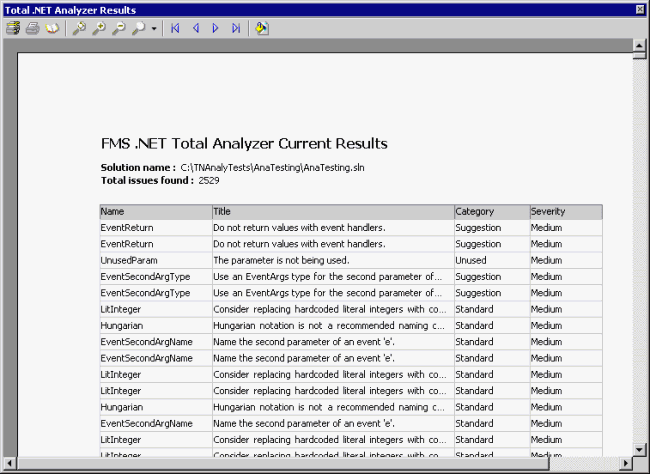Click the plain magnifier zoom icon
The height and width of the screenshot is (474, 650).
[x=138, y=28]
